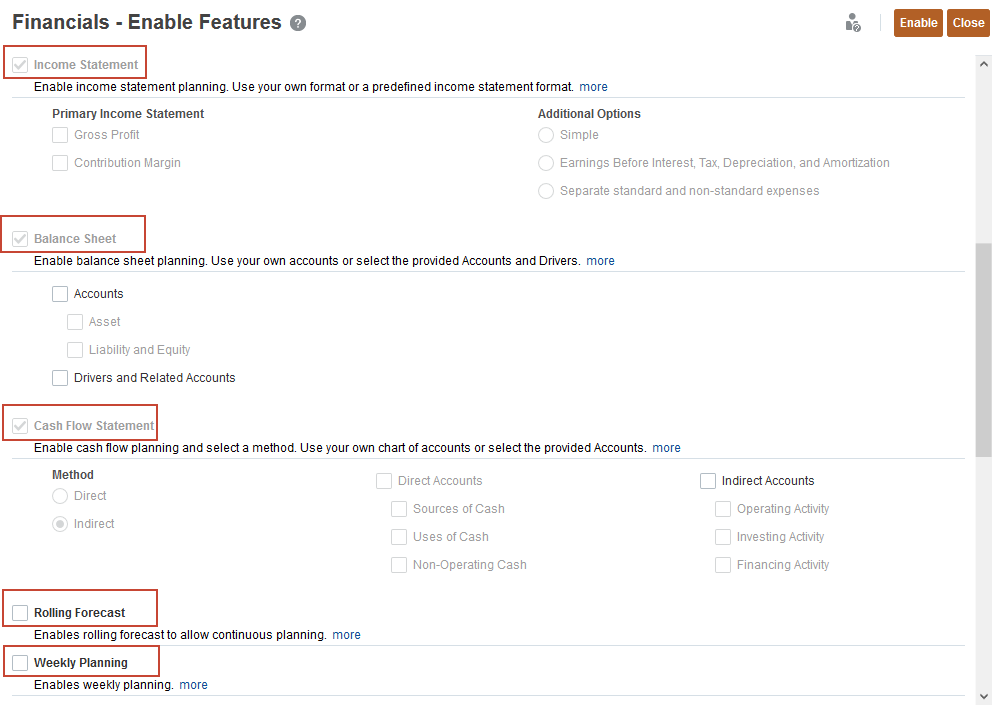Check the balance sheet Accounts checkbox

(x=60, y=294)
